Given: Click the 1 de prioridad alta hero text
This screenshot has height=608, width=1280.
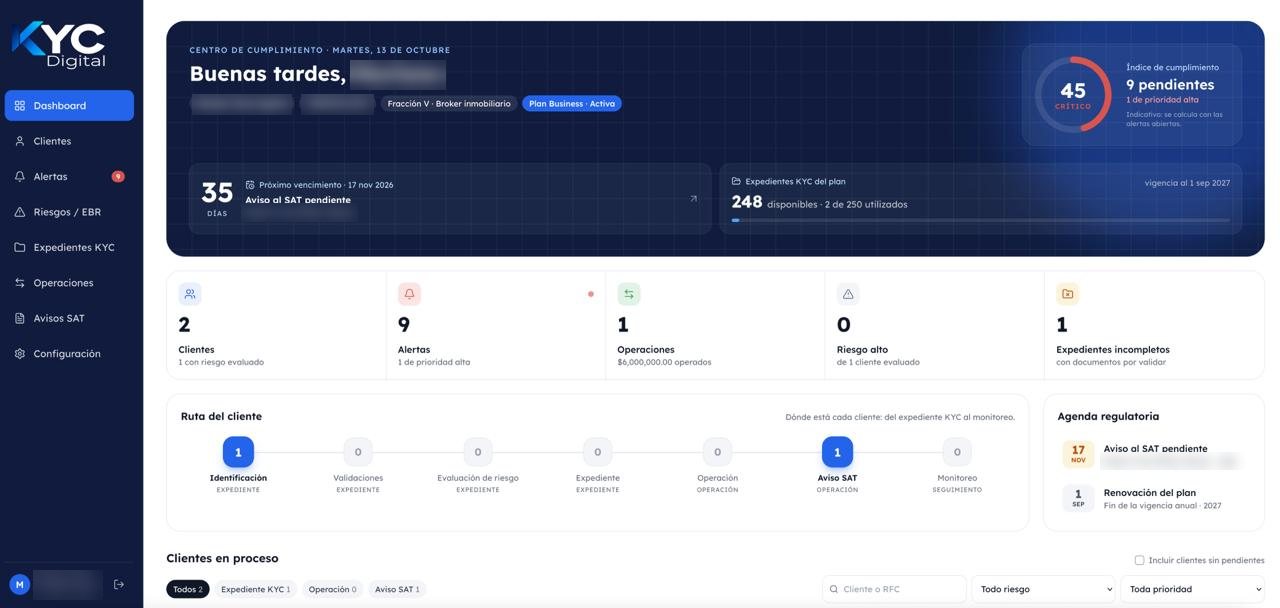Looking at the screenshot, I should pos(1162,100).
